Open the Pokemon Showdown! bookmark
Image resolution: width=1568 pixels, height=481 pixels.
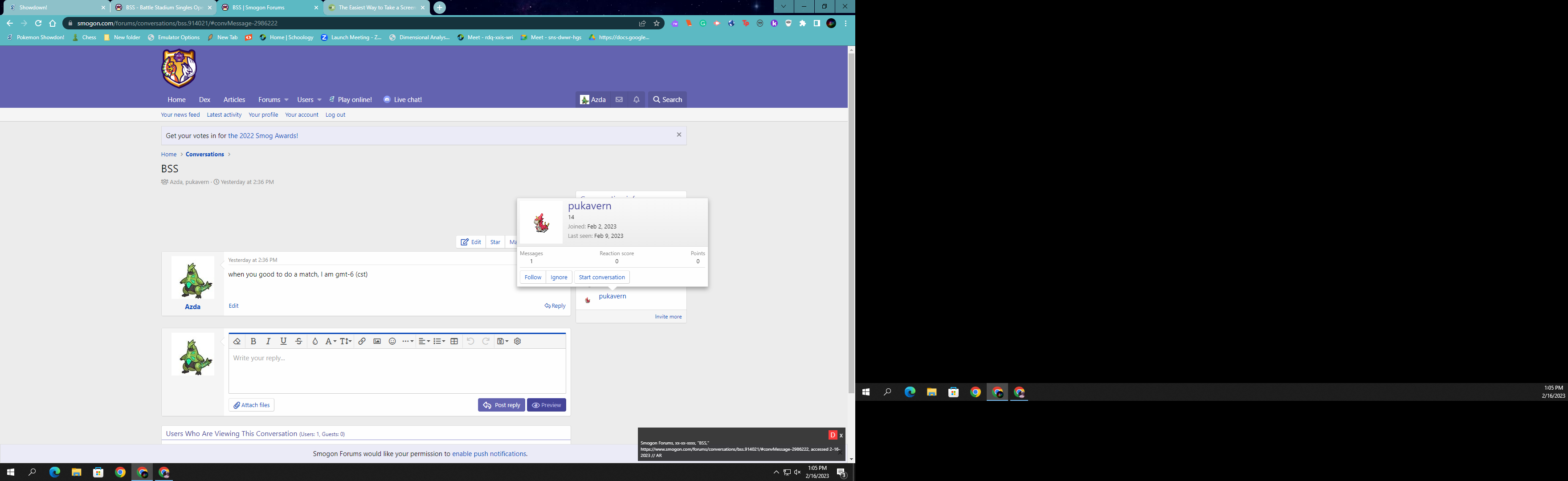click(x=35, y=37)
